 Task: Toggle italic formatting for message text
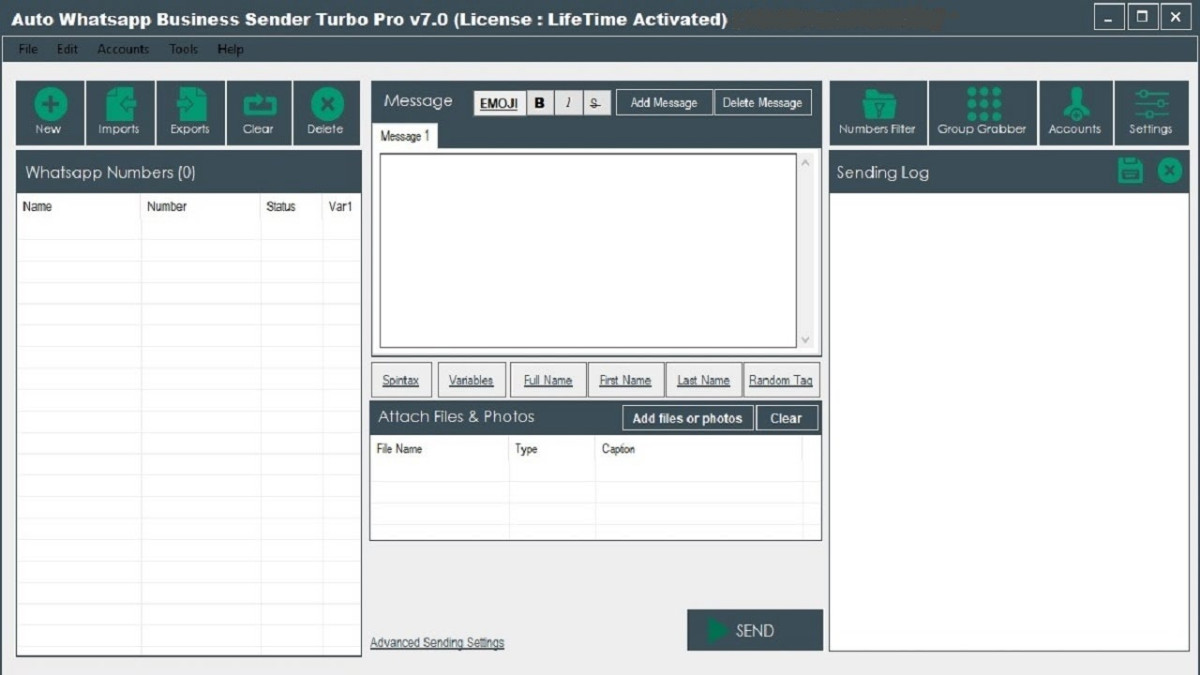(568, 103)
